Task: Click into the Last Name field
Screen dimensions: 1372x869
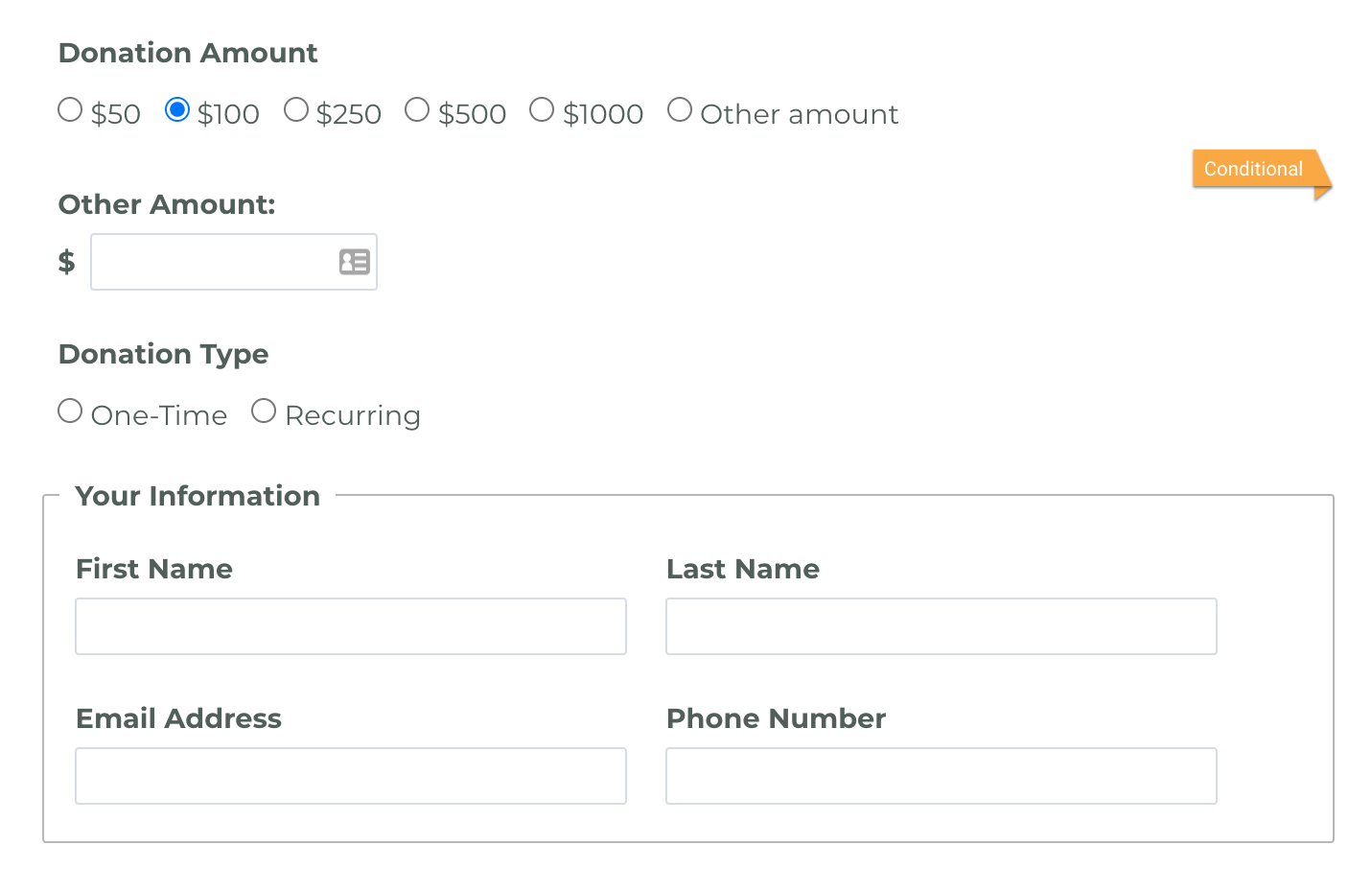Action: 942,626
